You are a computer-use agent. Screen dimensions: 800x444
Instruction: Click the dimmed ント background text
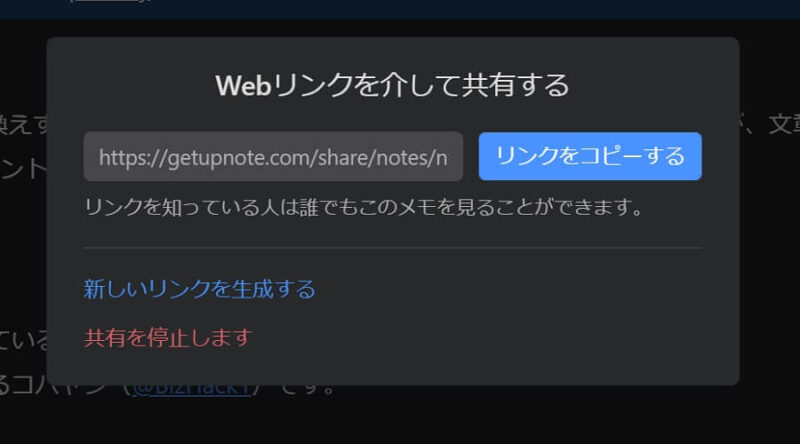[x=23, y=169]
